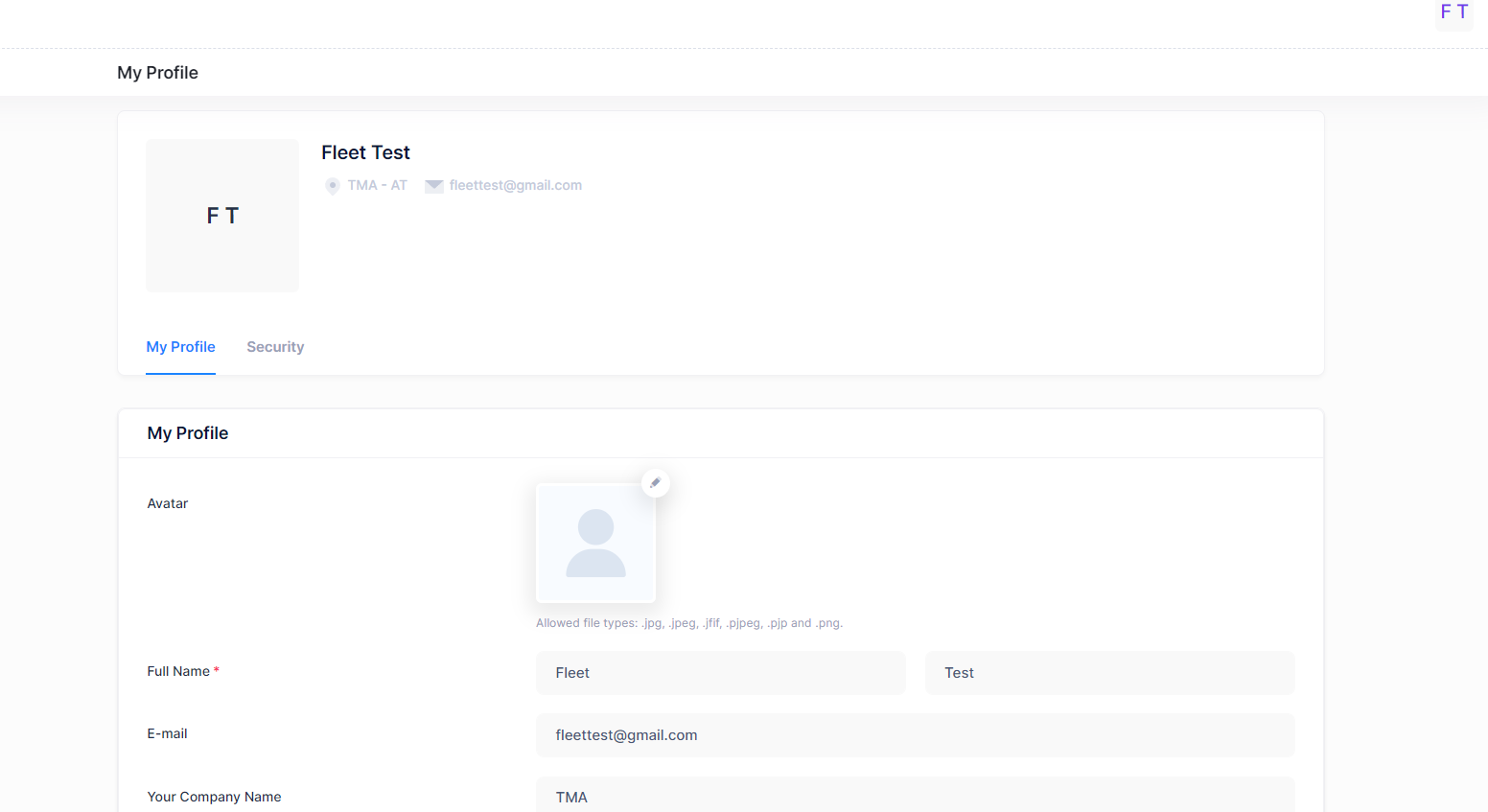Click the Avatar field label
The width and height of the screenshot is (1488, 812).
(x=168, y=503)
